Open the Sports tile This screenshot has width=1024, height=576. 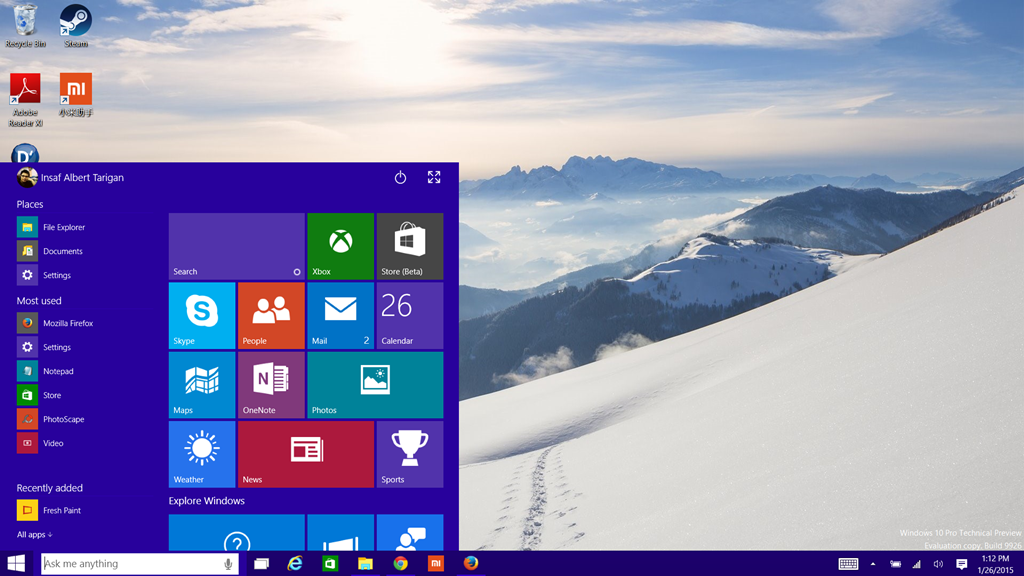[410, 454]
